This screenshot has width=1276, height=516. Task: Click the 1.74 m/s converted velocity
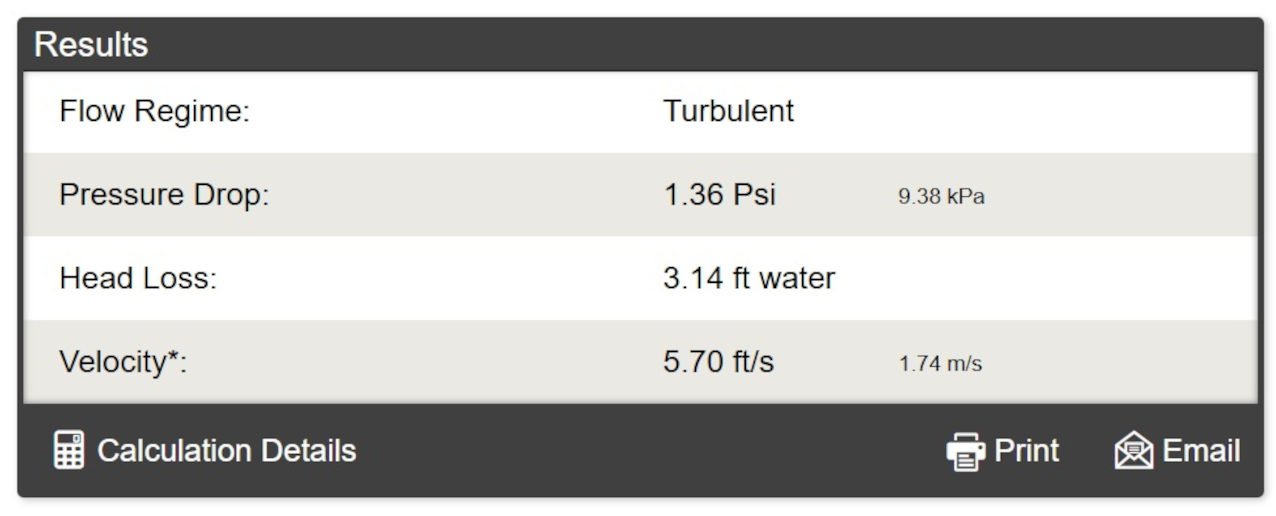[x=940, y=364]
